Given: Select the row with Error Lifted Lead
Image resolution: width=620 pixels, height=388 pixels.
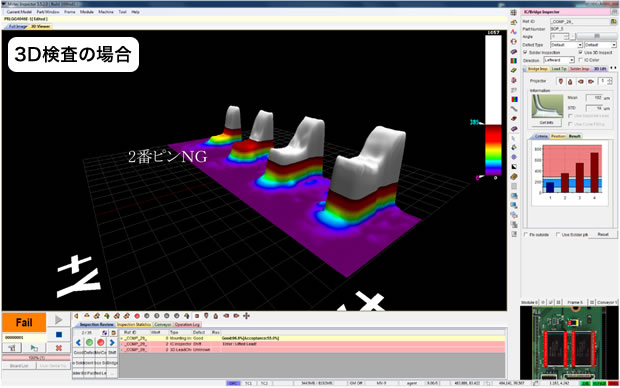Looking at the screenshot, I should tap(312, 344).
